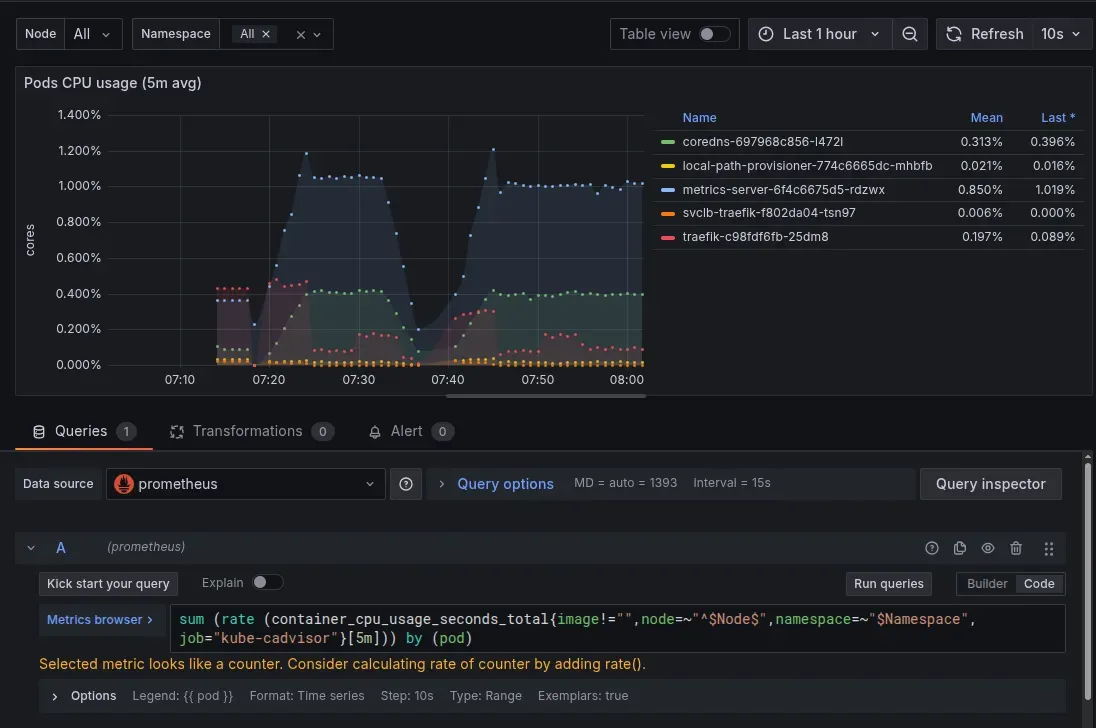Switch to the Transformations tab

pos(252,432)
